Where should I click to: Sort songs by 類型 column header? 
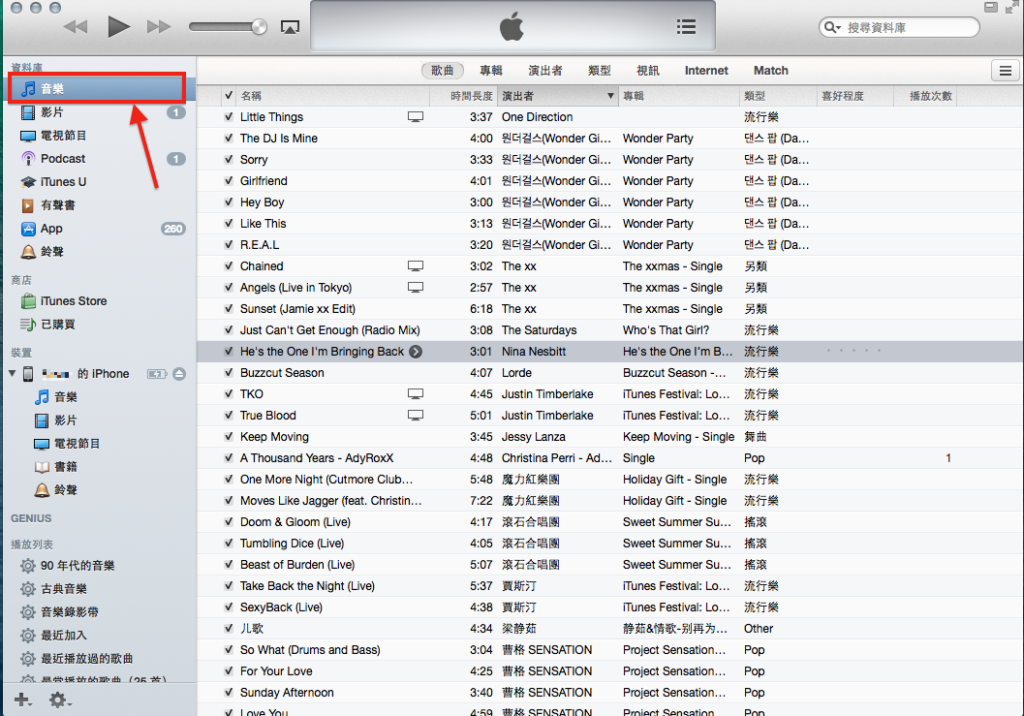(778, 96)
